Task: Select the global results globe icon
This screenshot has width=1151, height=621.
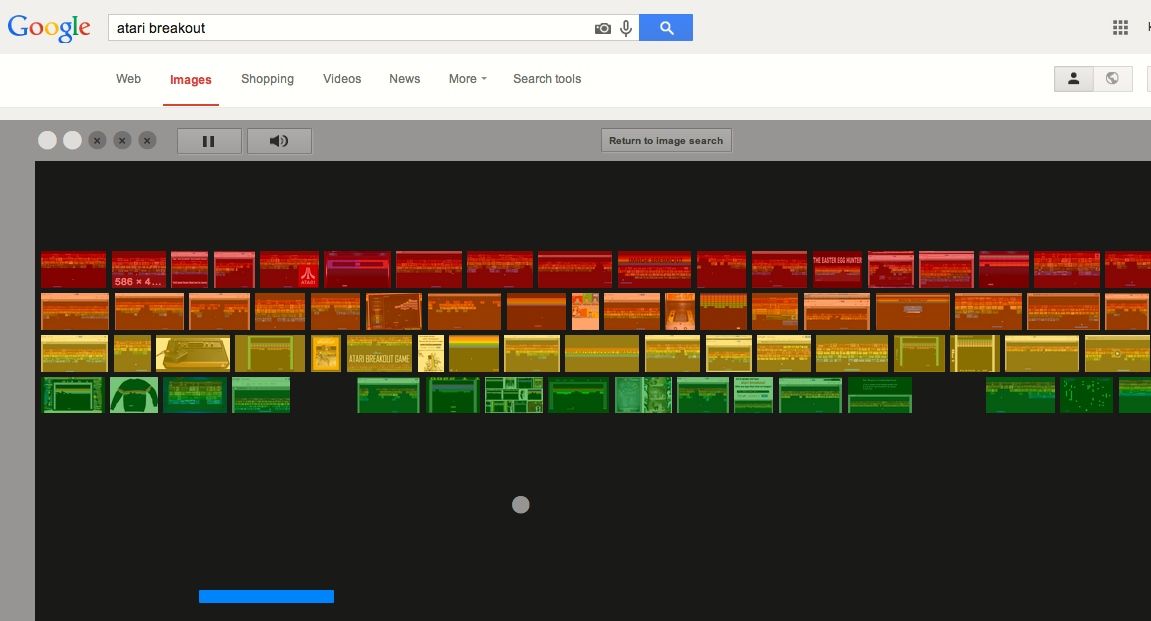Action: [1112, 79]
